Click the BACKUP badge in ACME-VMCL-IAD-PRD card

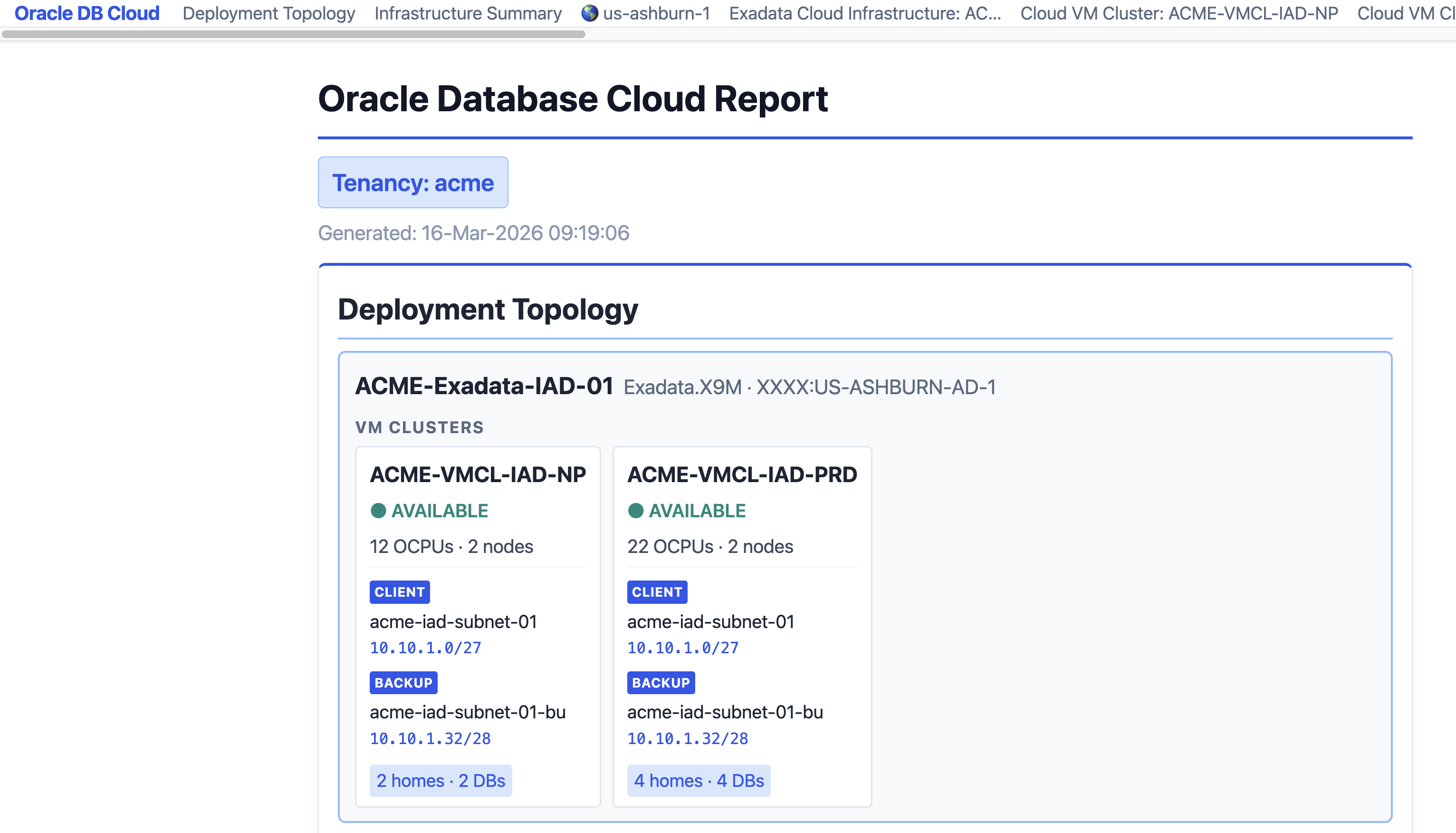pyautogui.click(x=660, y=683)
